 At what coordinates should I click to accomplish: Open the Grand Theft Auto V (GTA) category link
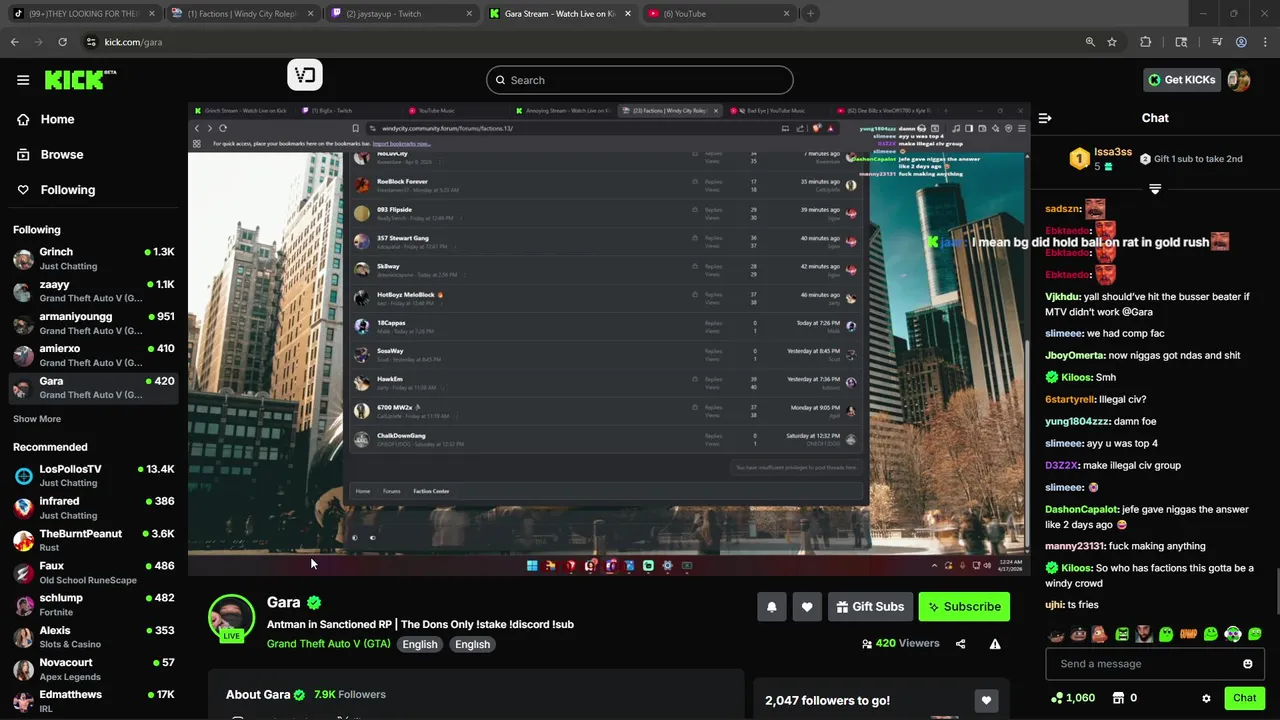[x=329, y=644]
